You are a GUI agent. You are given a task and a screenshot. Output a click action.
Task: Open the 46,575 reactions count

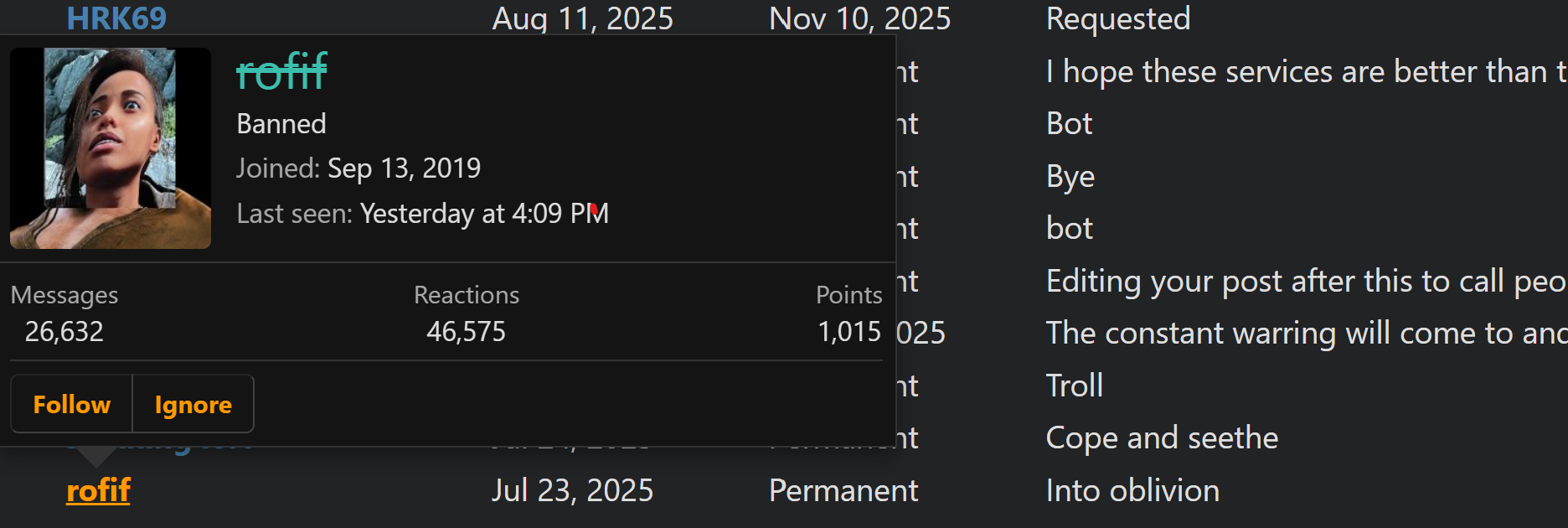pyautogui.click(x=466, y=332)
